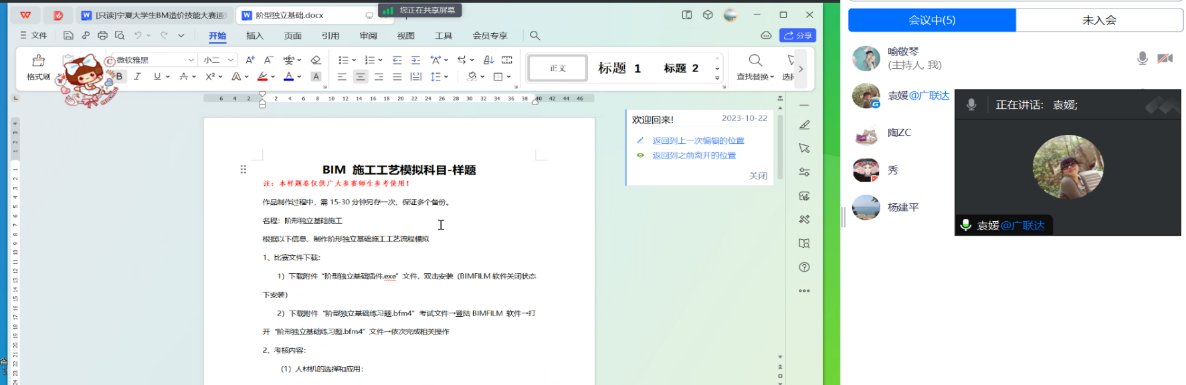Switch to the 插入 ribbon tab
This screenshot has height=385, width=1186.
(x=255, y=36)
